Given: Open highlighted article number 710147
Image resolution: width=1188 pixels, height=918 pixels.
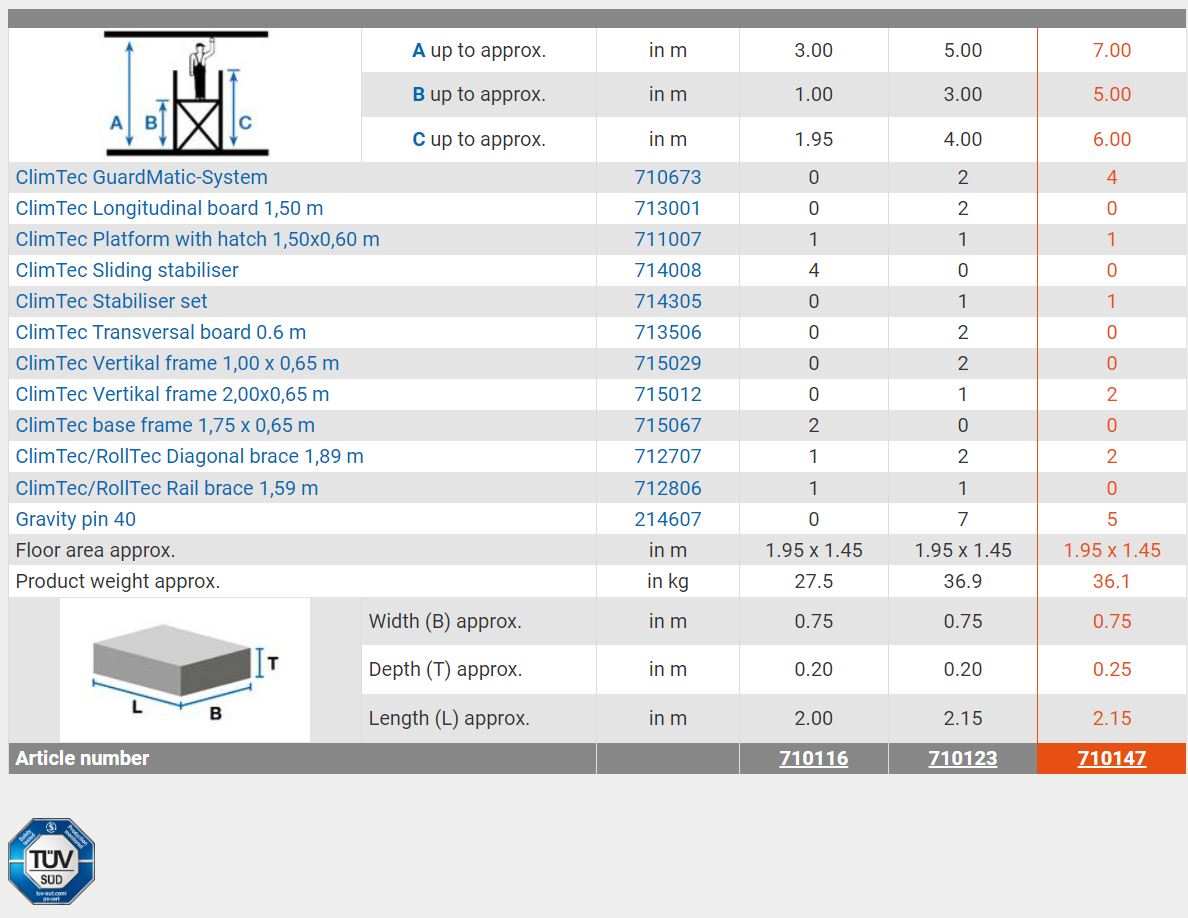Looking at the screenshot, I should pos(1111,758).
